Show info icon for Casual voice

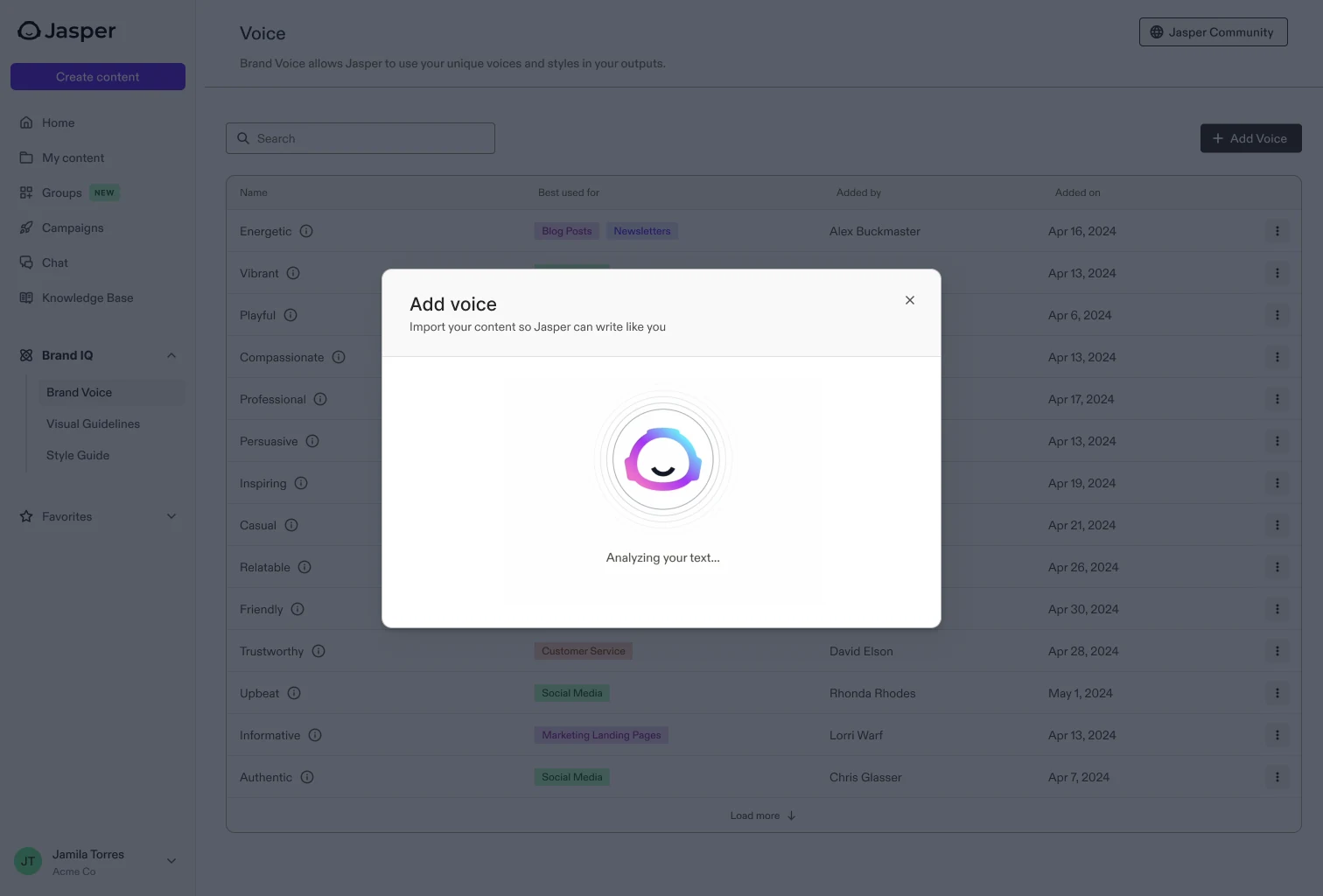tap(291, 525)
